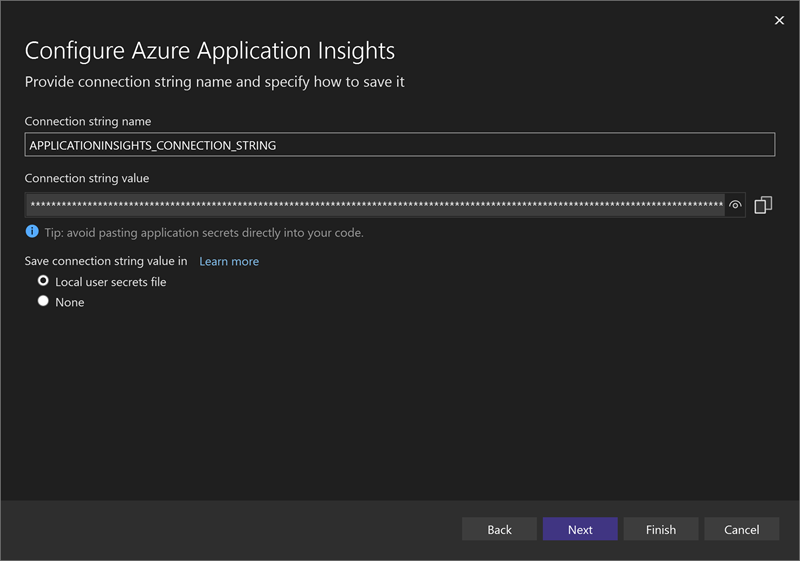Click the masked connection string value field

[x=375, y=205]
